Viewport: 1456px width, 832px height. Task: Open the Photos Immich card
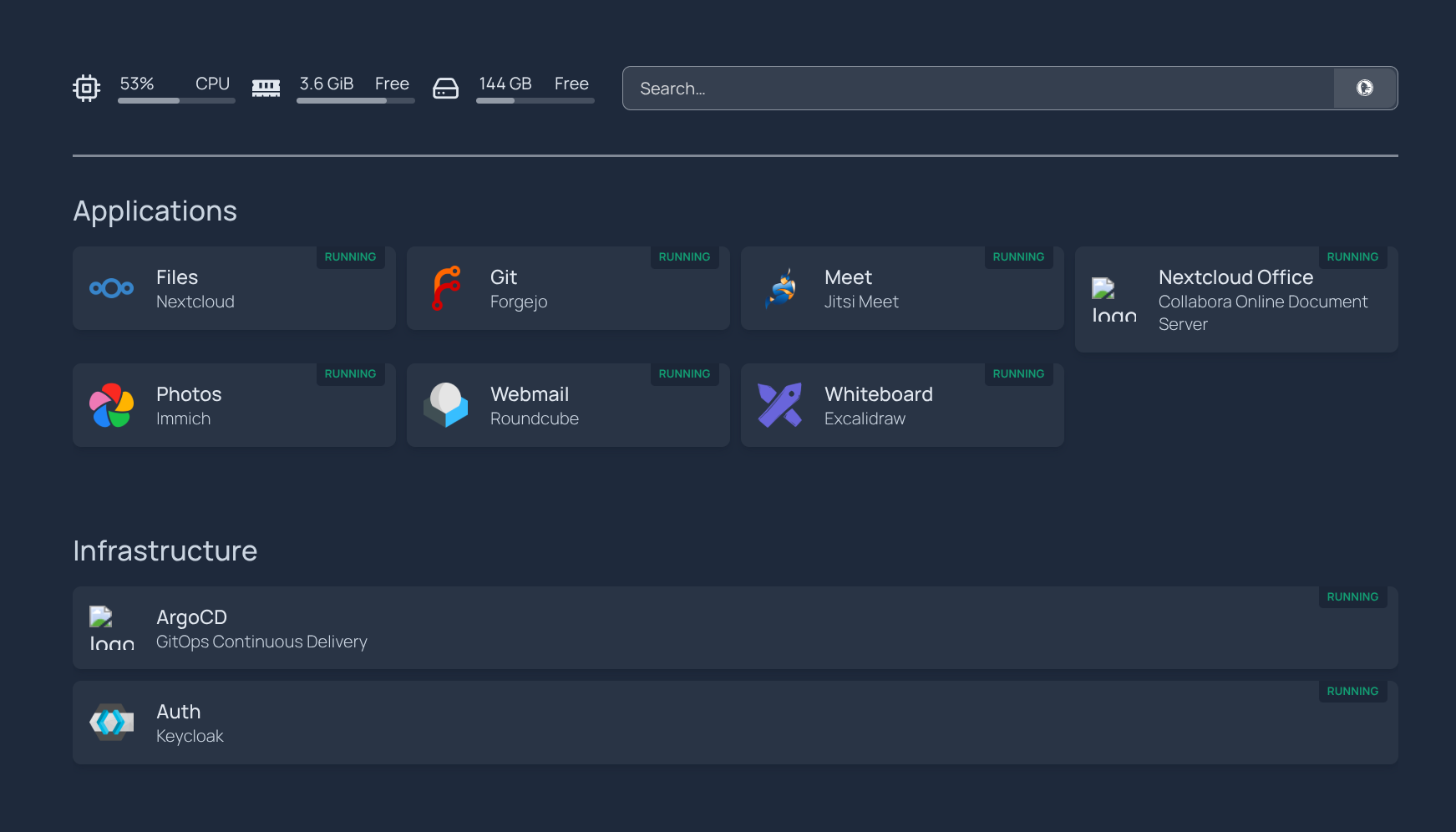tap(234, 405)
